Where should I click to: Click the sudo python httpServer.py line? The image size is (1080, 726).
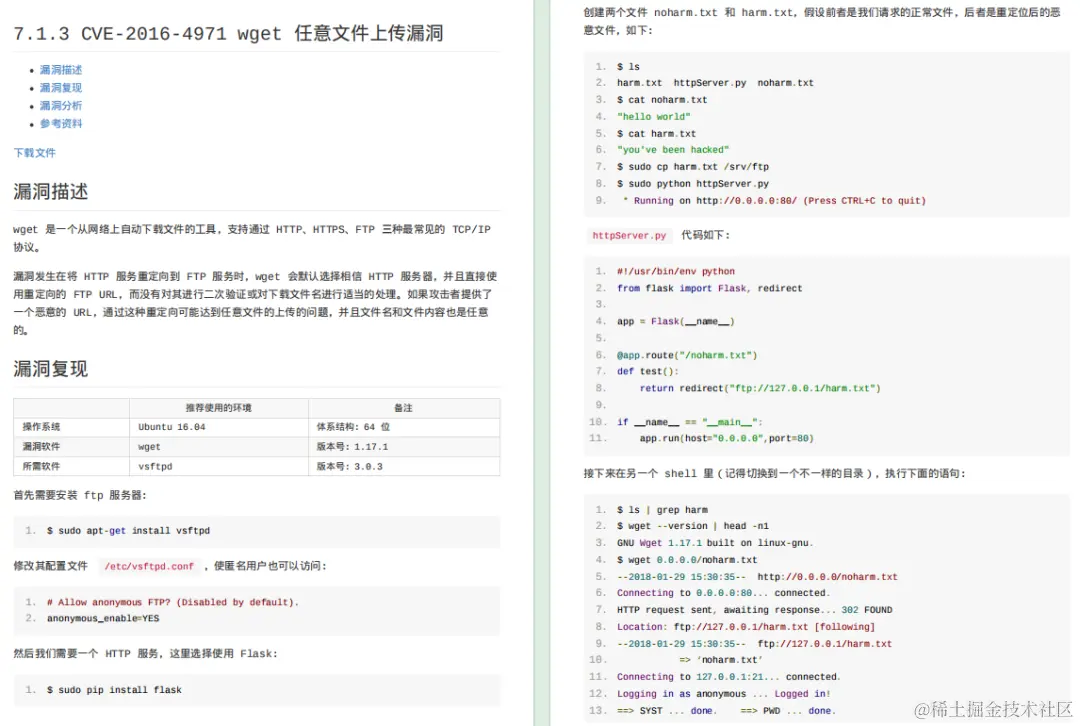point(693,184)
